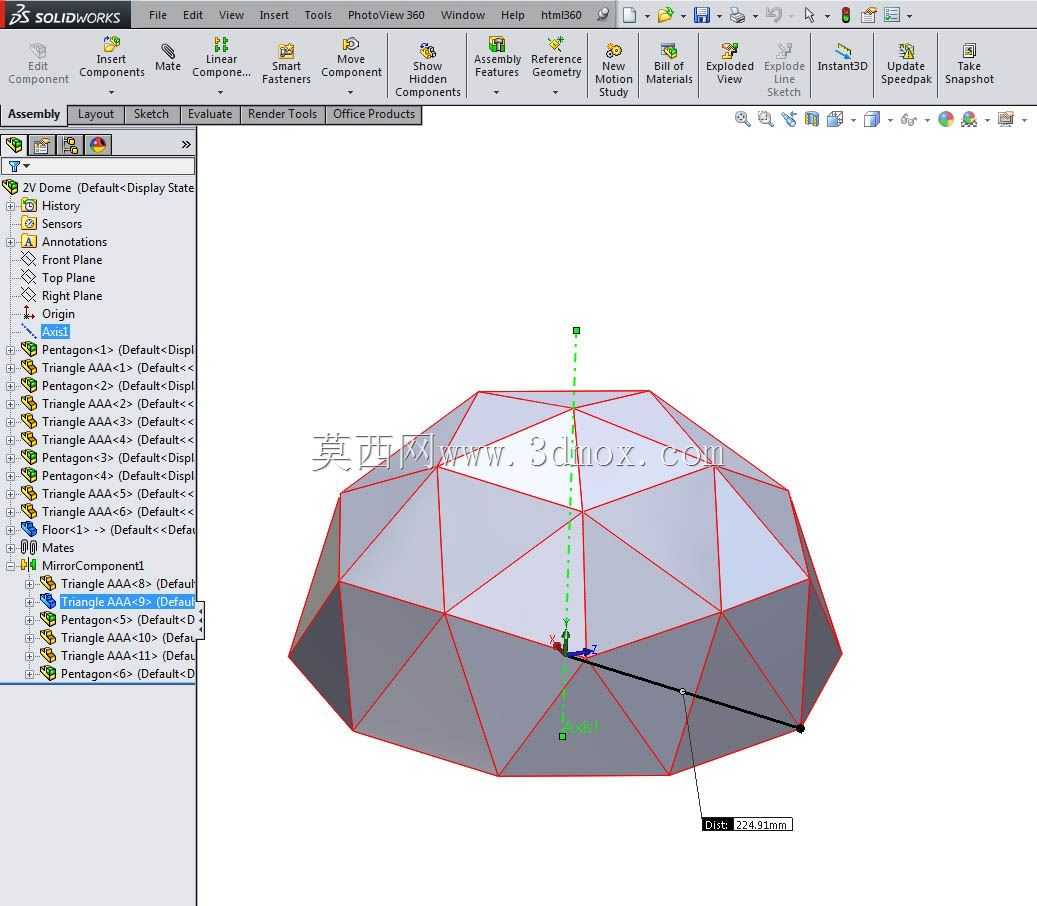Image resolution: width=1037 pixels, height=906 pixels.
Task: Open the Insert Components dropdown arrow
Action: tap(111, 92)
